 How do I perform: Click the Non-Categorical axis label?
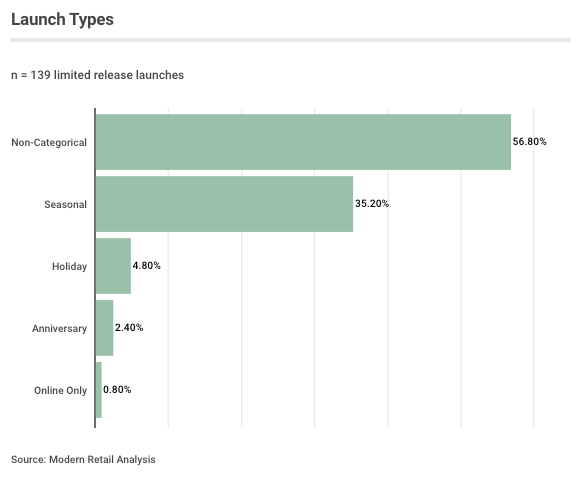49,142
